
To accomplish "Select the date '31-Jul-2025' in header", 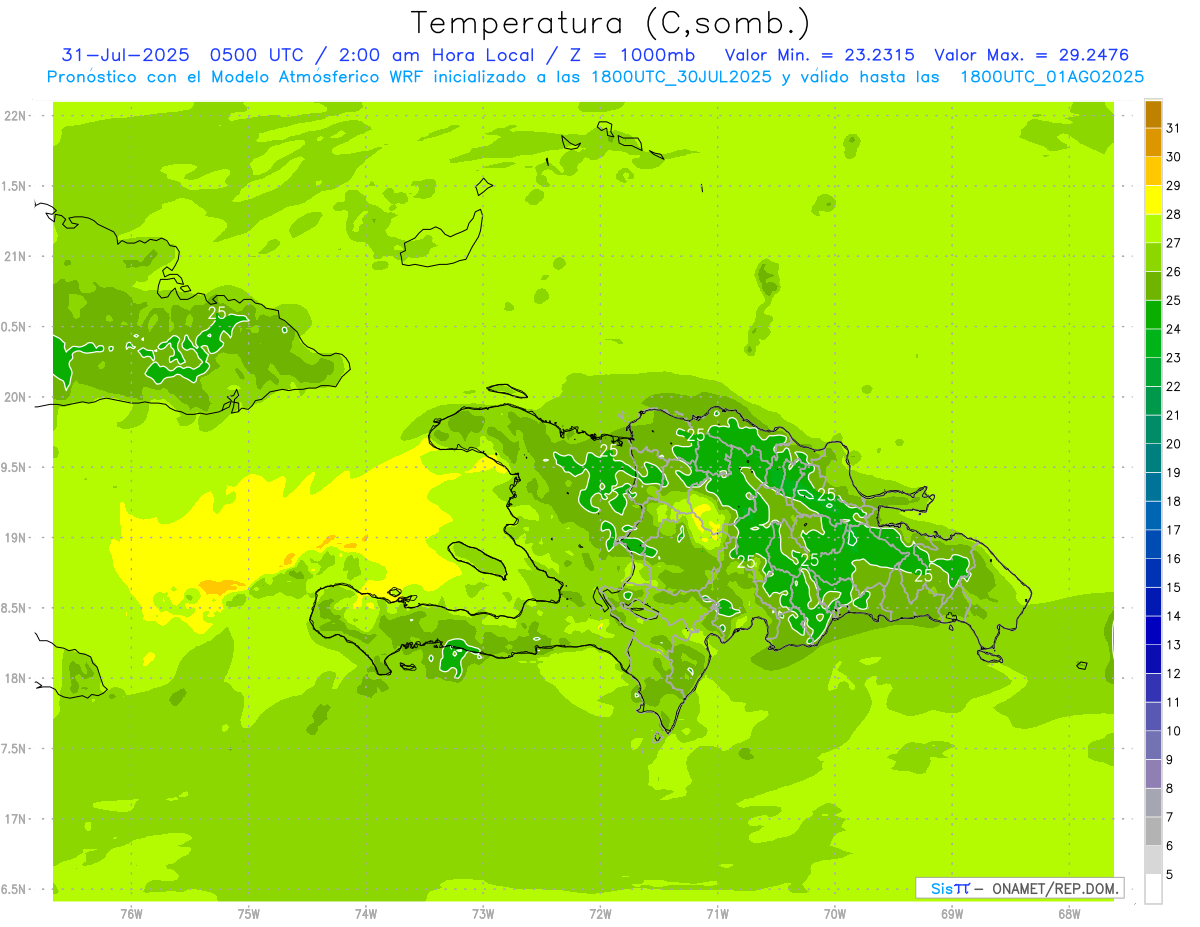I will [x=125, y=55].
